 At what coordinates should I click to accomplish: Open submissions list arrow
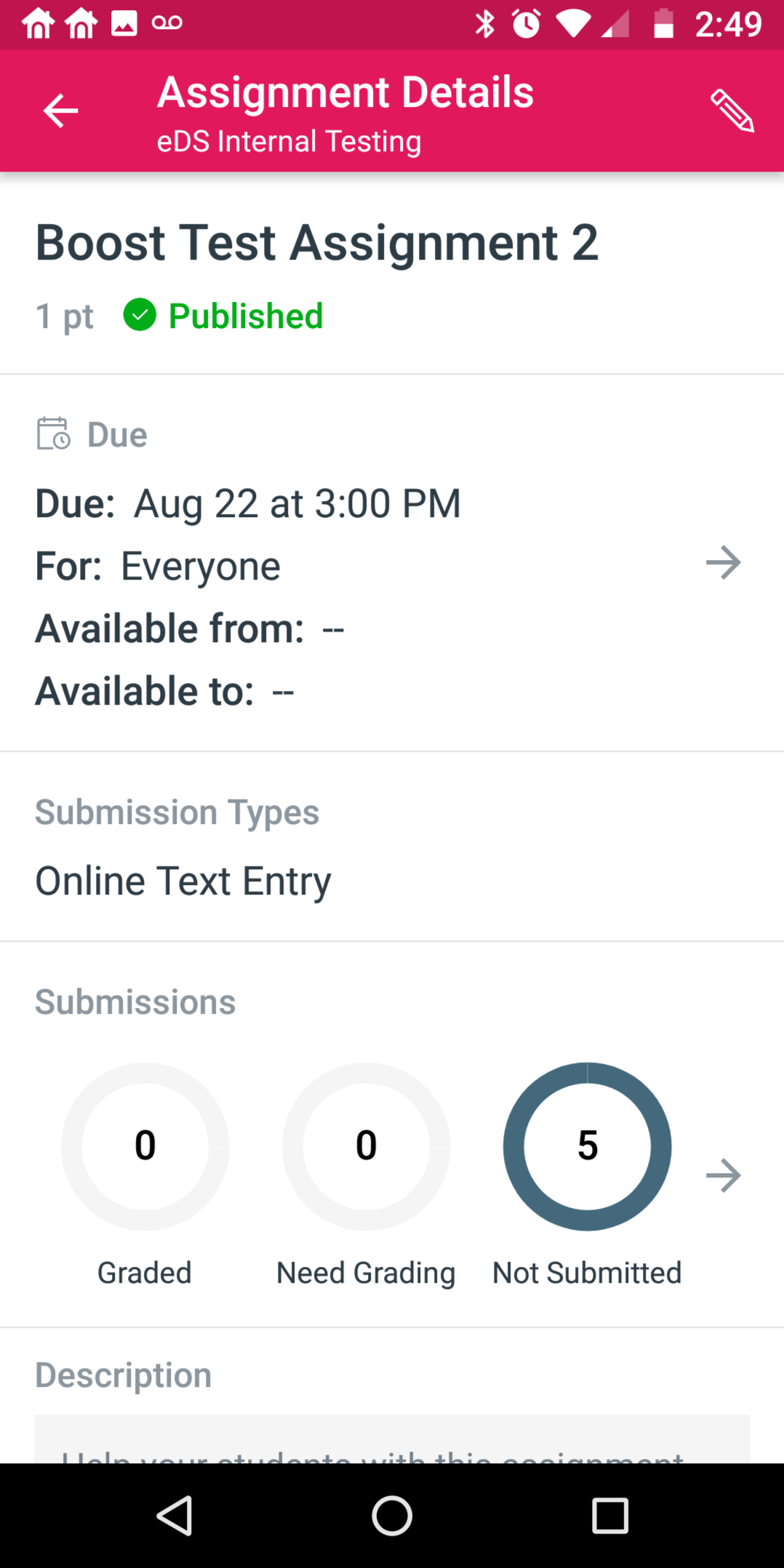click(x=723, y=1175)
